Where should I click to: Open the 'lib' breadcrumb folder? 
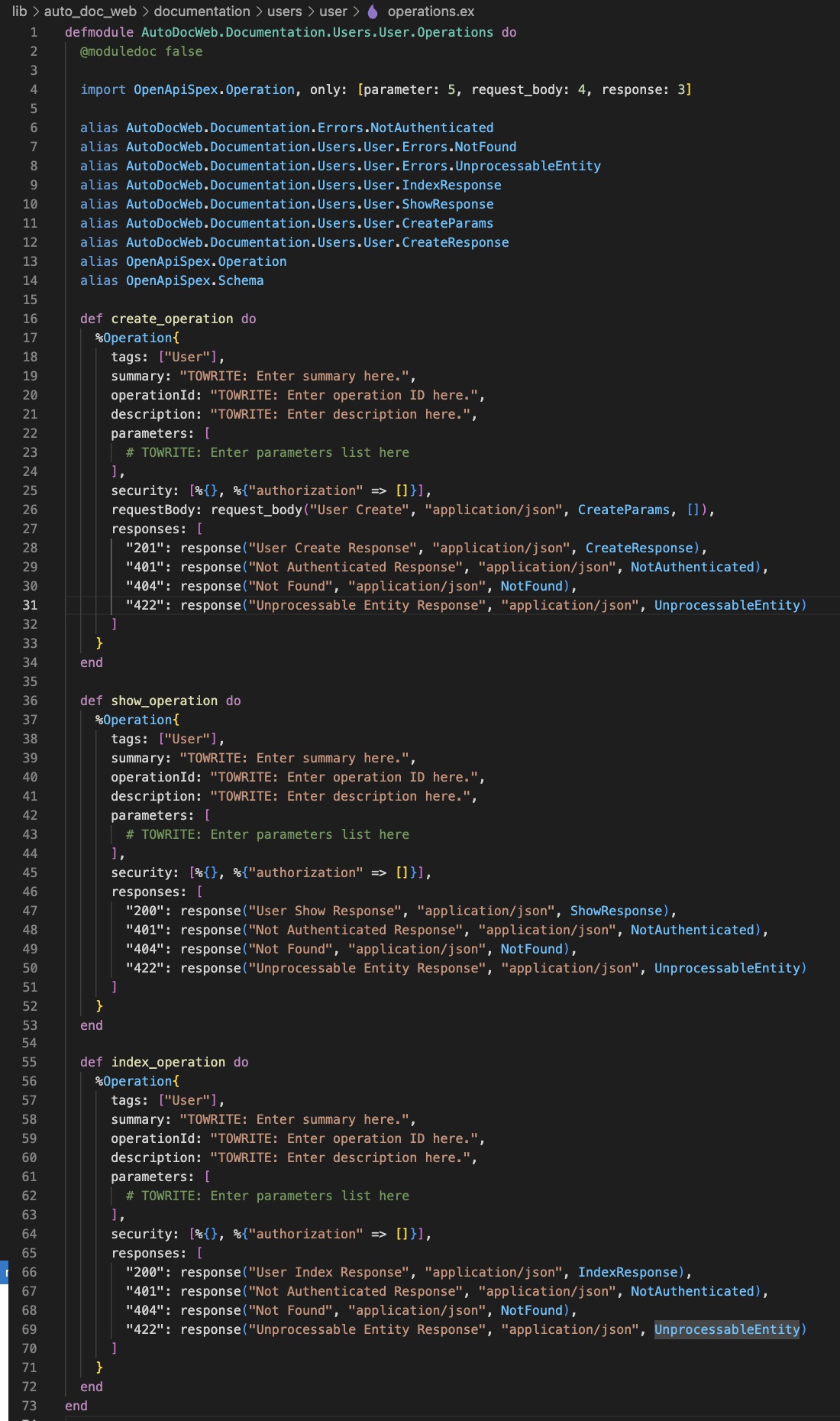click(x=19, y=11)
